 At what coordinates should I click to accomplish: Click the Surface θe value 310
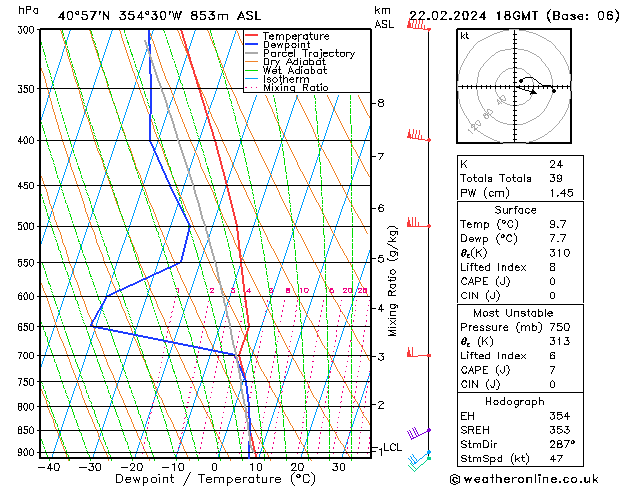(560, 253)
